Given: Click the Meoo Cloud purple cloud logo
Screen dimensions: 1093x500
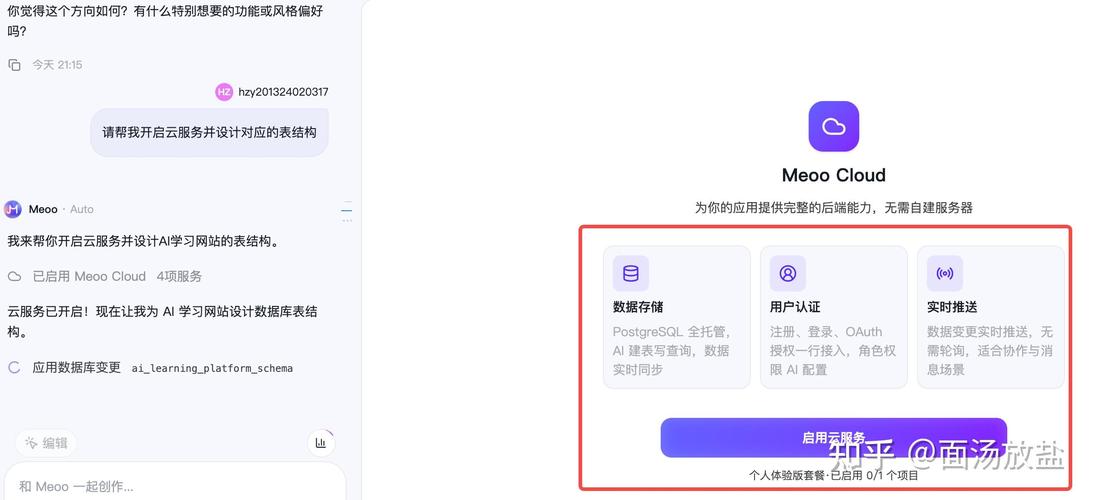Looking at the screenshot, I should tap(833, 126).
